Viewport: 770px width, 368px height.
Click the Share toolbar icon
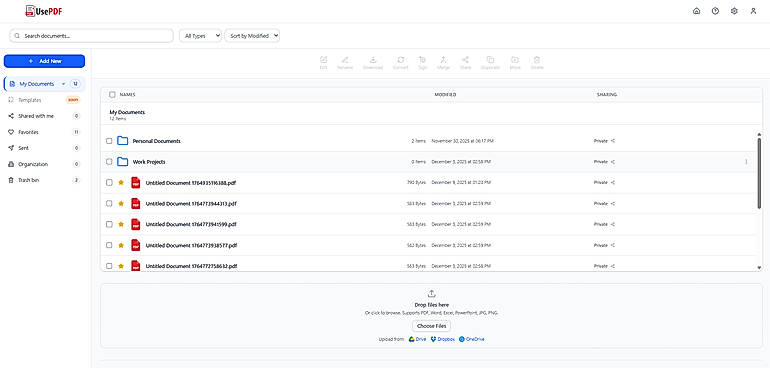tap(465, 63)
